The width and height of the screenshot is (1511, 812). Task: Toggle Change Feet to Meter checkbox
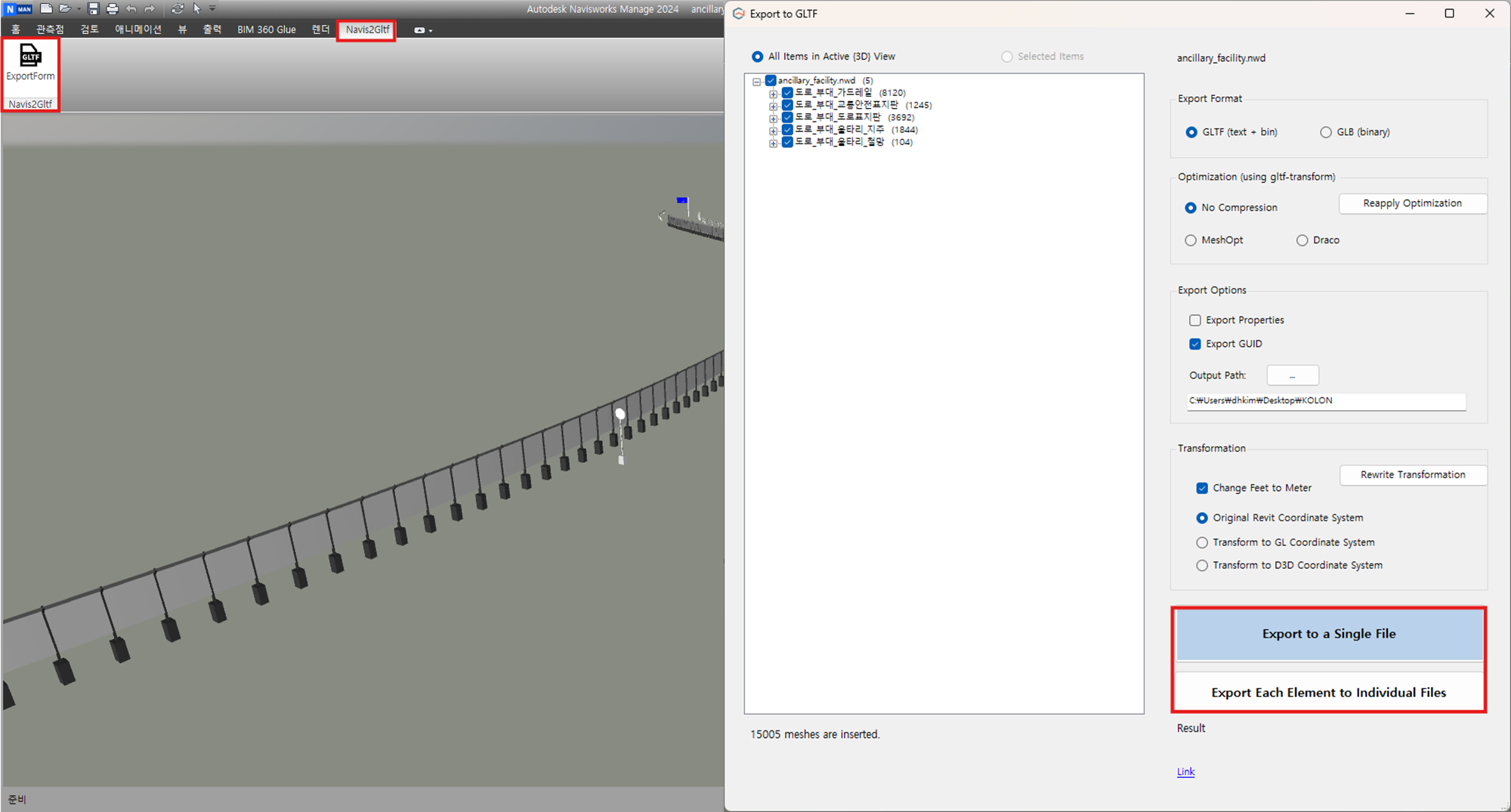point(1202,488)
